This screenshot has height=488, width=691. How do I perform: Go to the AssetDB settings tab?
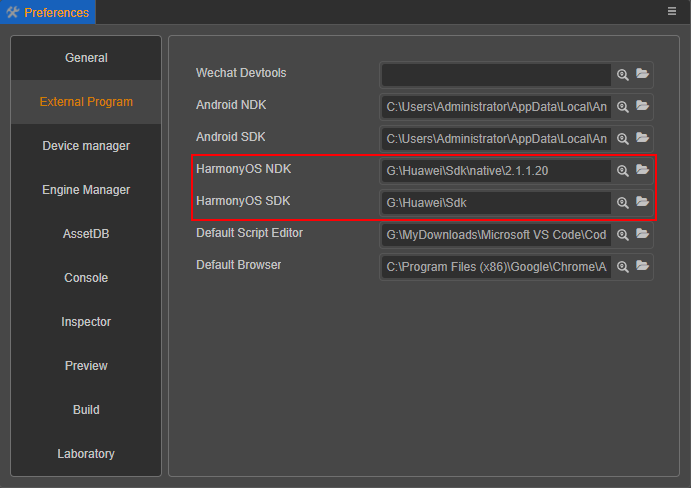86,234
